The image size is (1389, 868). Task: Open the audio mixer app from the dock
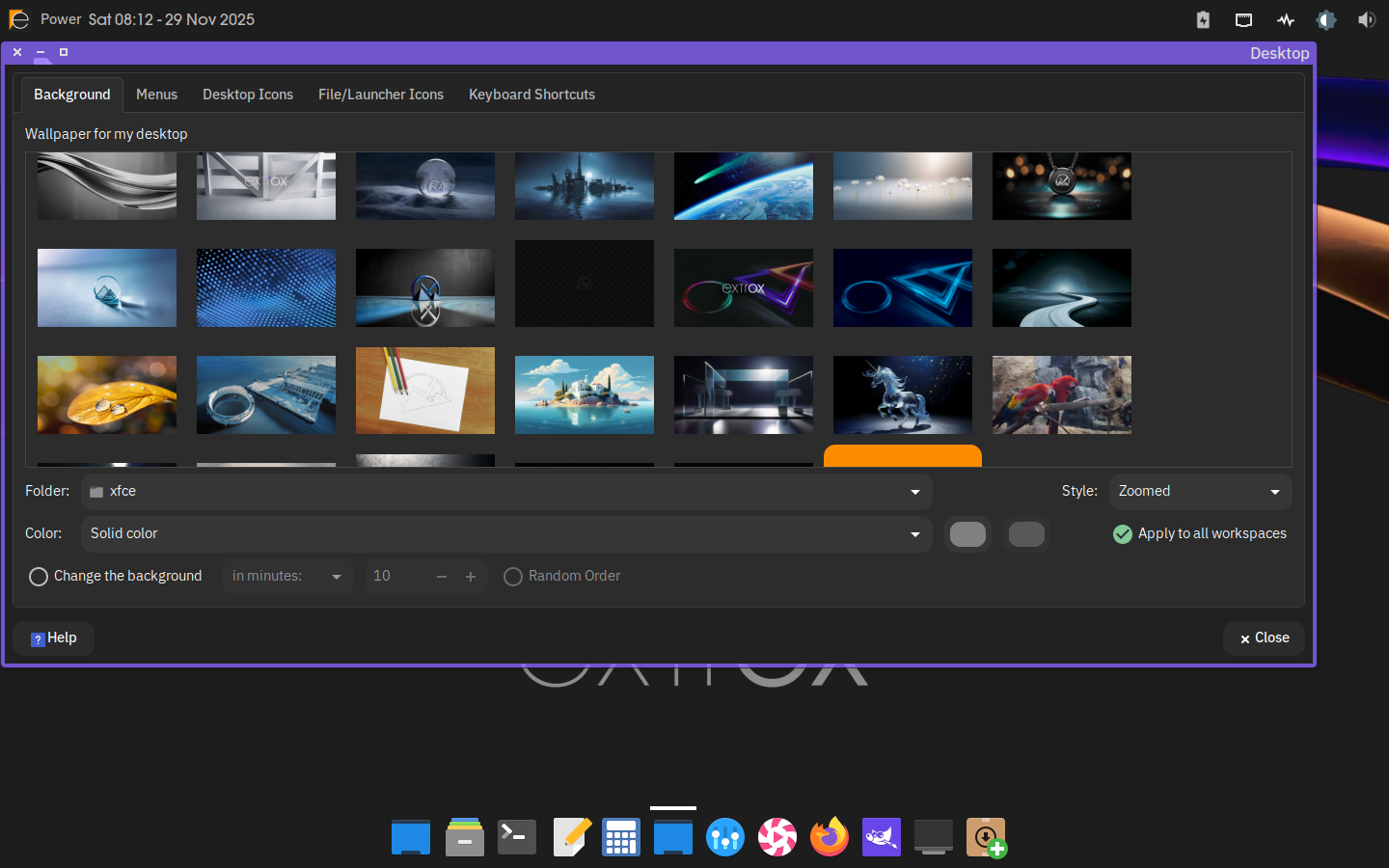(x=724, y=837)
